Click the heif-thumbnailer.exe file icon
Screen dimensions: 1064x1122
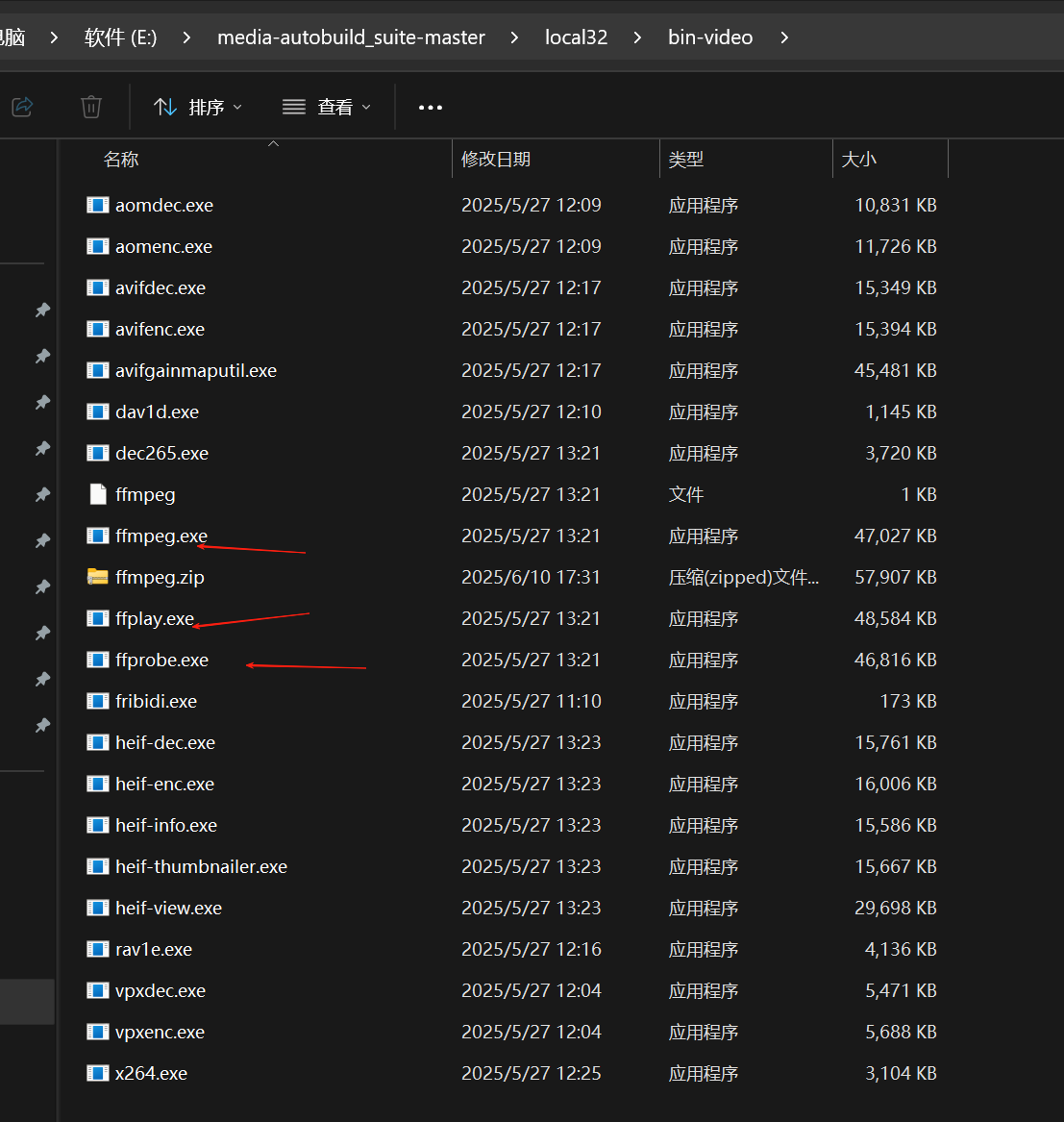97,866
